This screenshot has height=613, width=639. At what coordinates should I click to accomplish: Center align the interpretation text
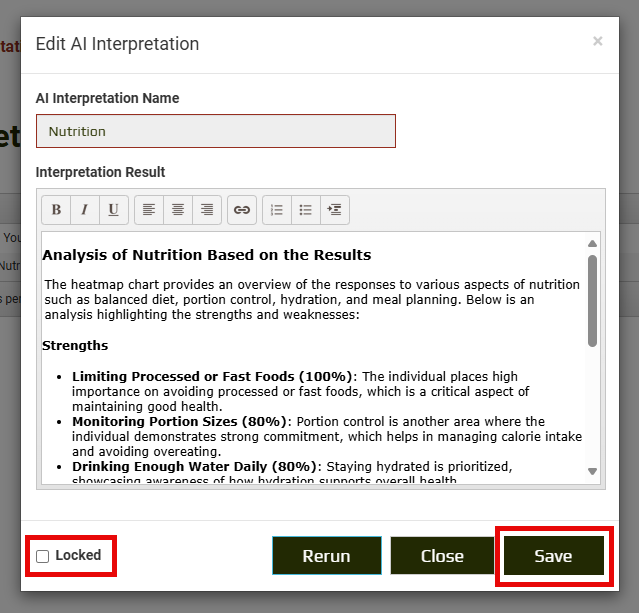(178, 210)
